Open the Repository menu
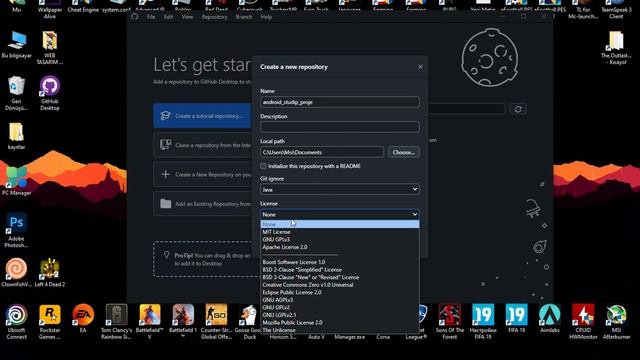The image size is (640, 360). pyautogui.click(x=214, y=17)
